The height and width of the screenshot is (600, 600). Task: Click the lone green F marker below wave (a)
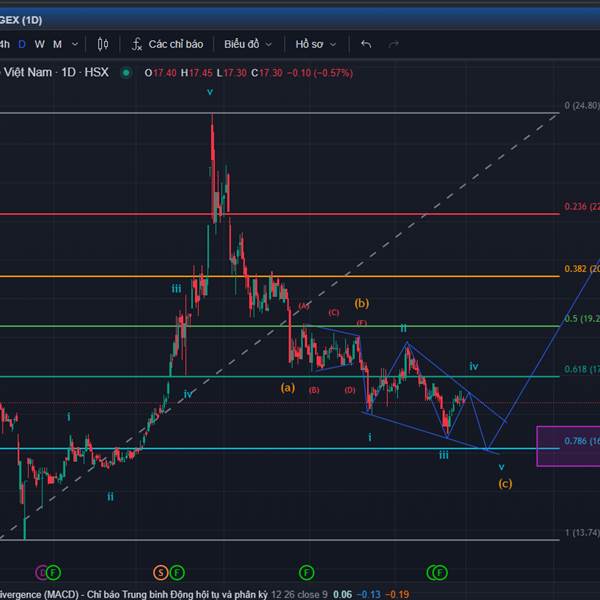pyautogui.click(x=306, y=572)
